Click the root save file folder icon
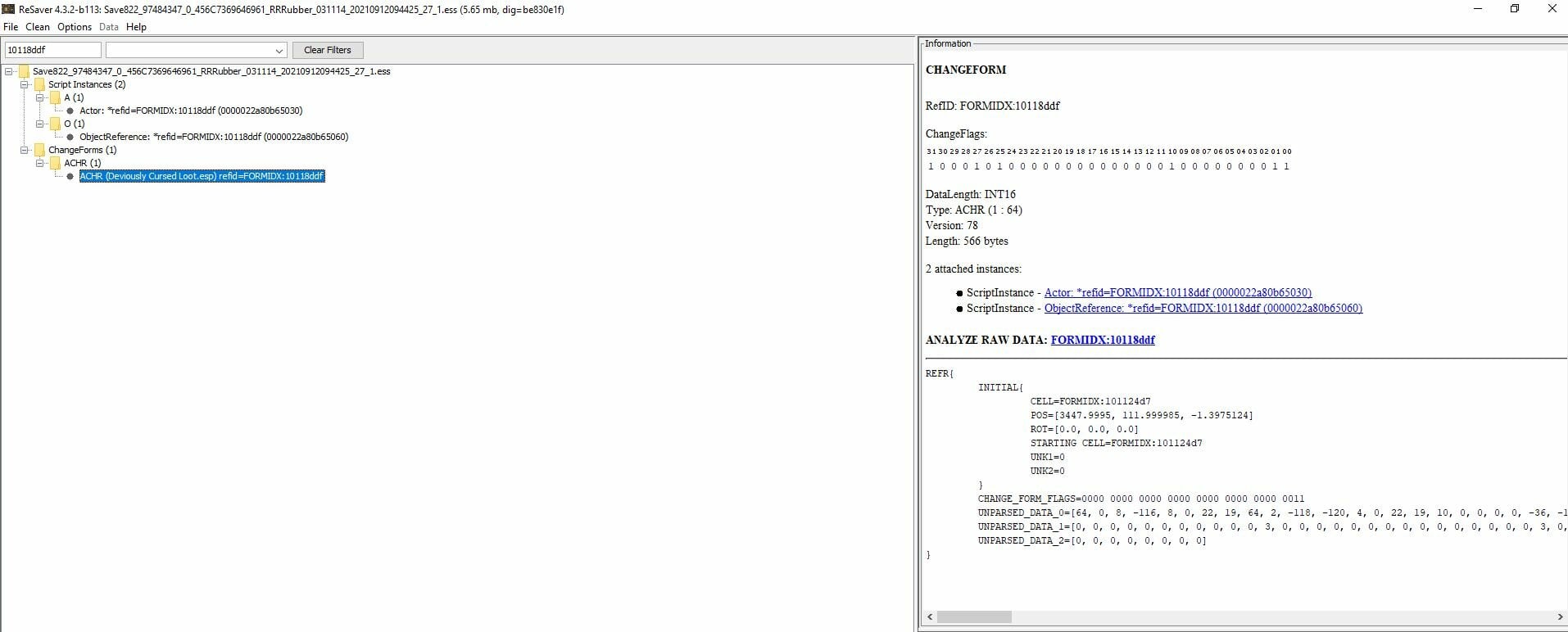This screenshot has width=1568, height=632. tap(24, 71)
